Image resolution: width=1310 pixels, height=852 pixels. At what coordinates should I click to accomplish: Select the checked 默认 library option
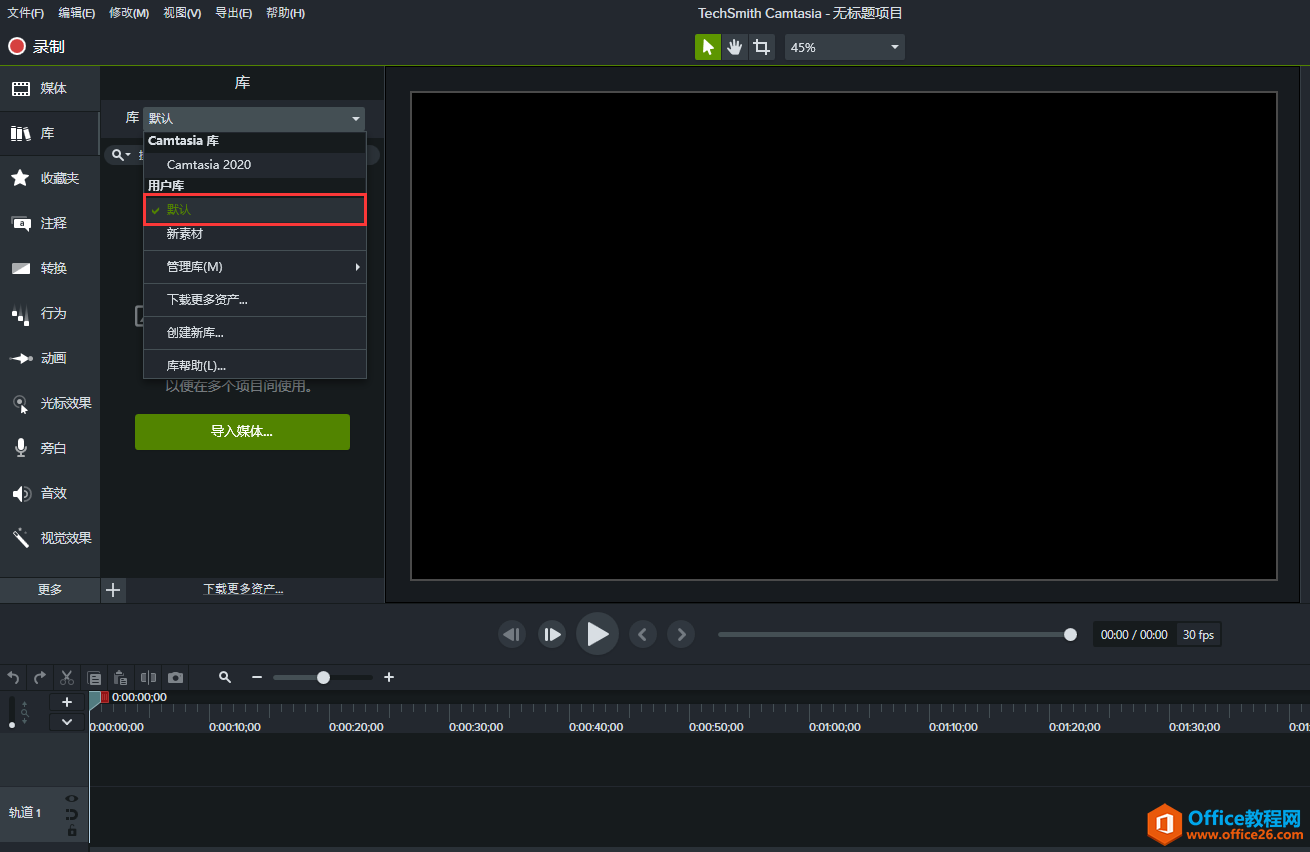coord(255,210)
